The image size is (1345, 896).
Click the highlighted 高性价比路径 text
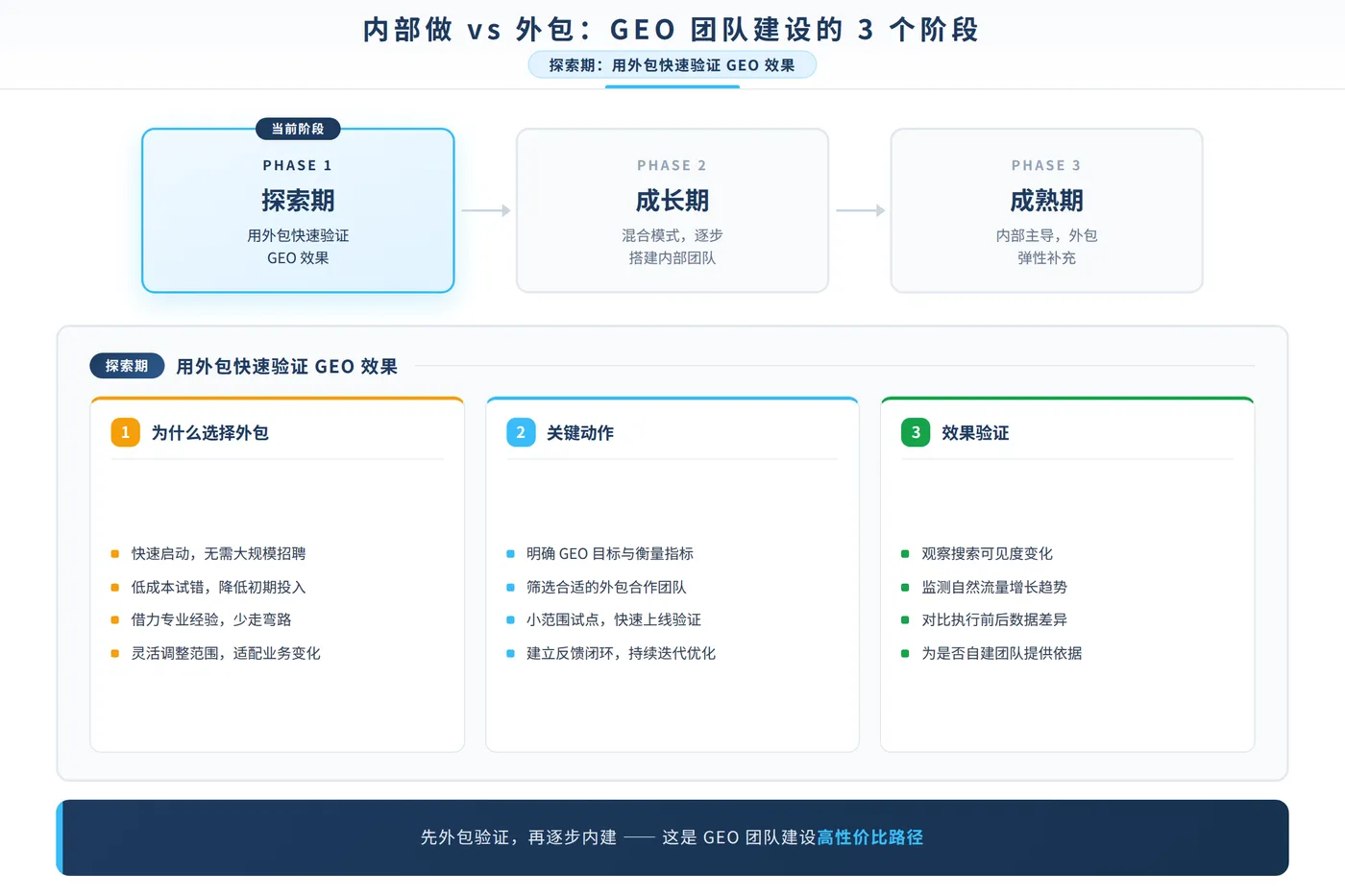pyautogui.click(x=870, y=837)
